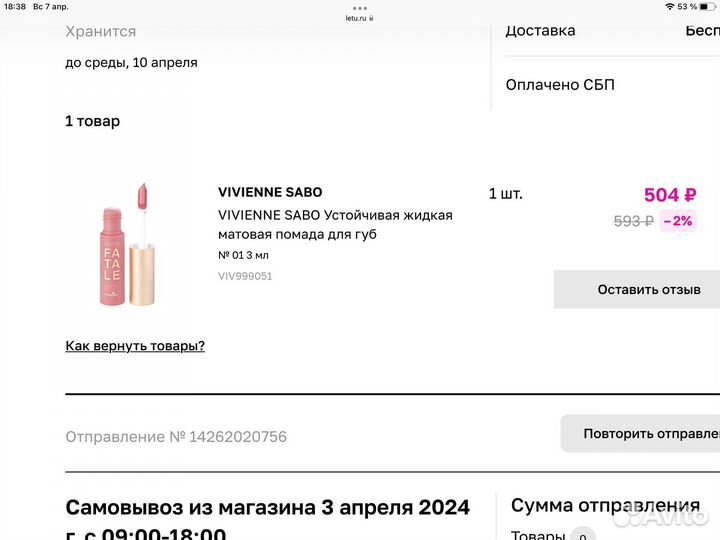Click the price '504 ₽'
The width and height of the screenshot is (720, 540).
tap(670, 195)
